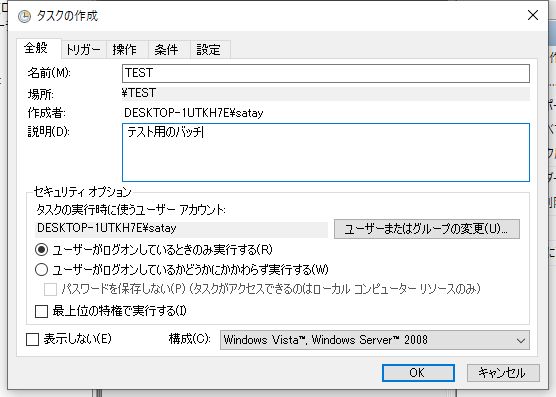Image resolution: width=556 pixels, height=397 pixels.
Task: Click the 説明 description text area
Action: click(x=326, y=152)
